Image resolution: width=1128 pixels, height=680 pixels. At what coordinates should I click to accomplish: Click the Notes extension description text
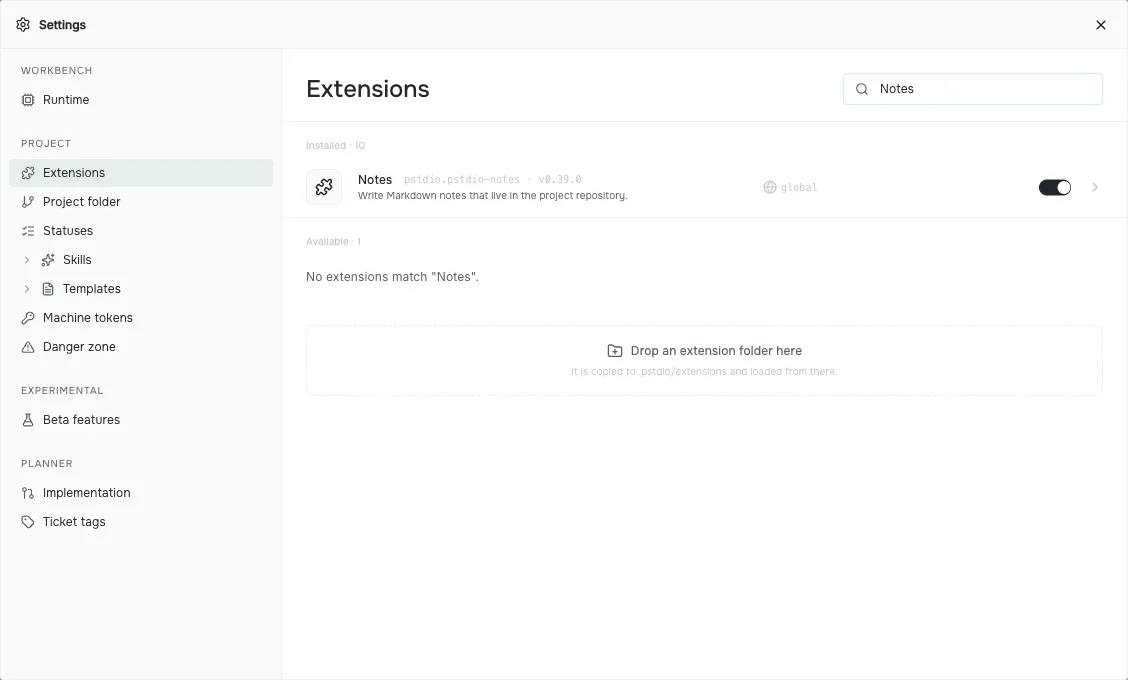pyautogui.click(x=493, y=196)
